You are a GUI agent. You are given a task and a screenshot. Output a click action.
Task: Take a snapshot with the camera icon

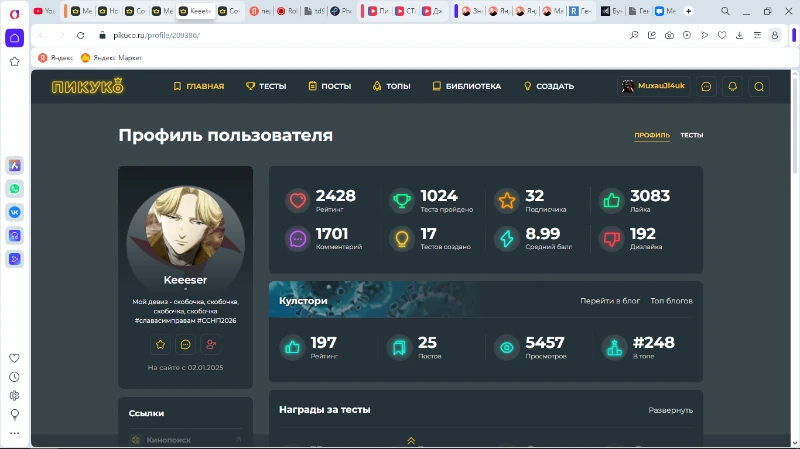click(669, 35)
